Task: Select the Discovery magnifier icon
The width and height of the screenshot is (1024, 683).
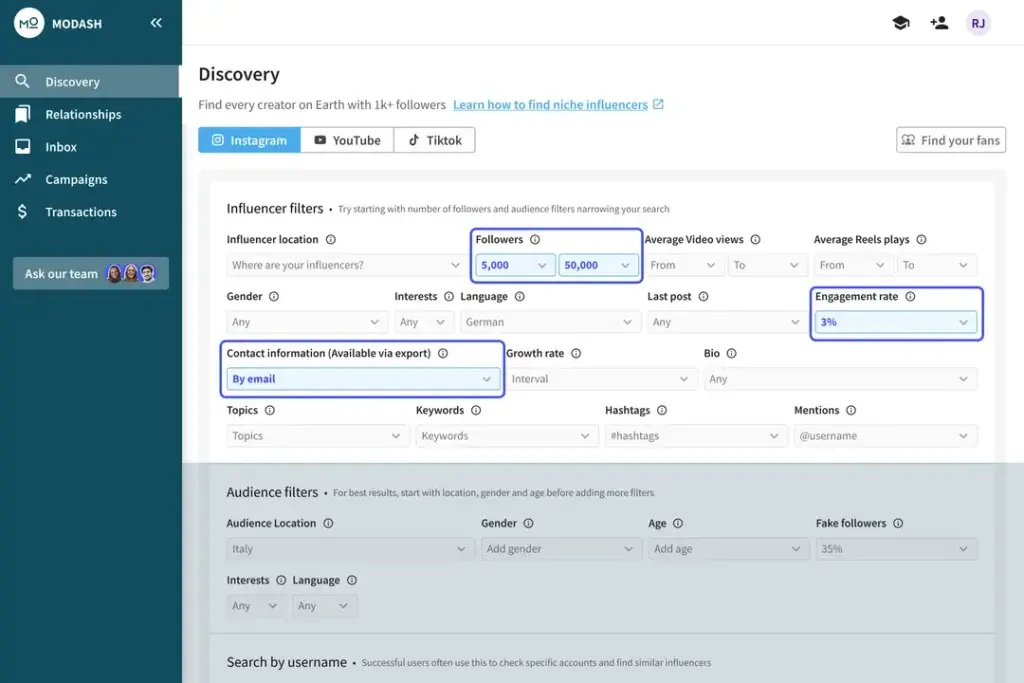Action: coord(22,81)
